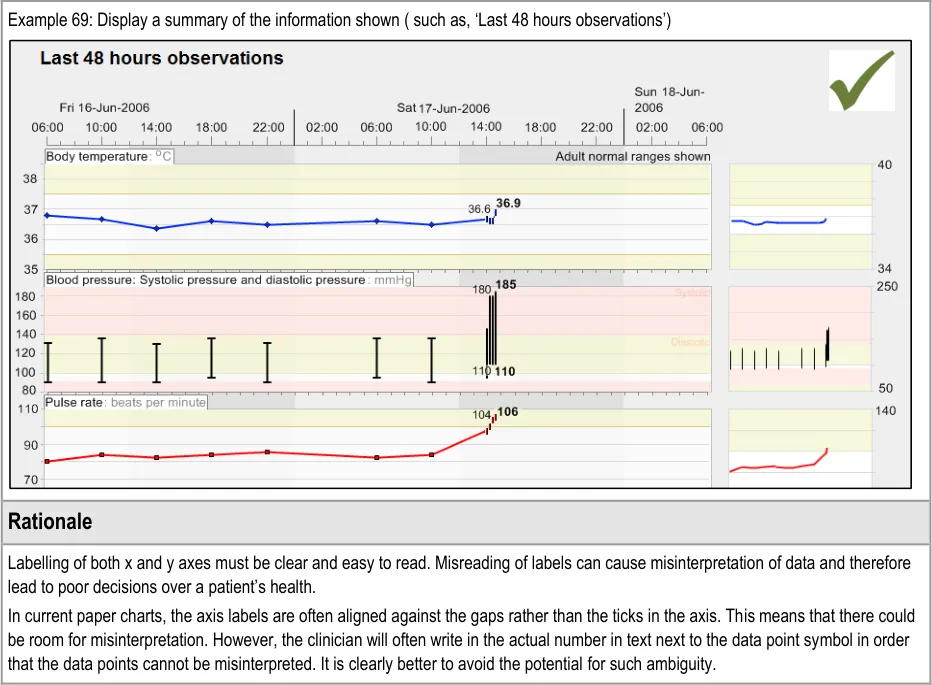Select the first red pulse rate data point
The width and height of the screenshot is (932, 685).
pyautogui.click(x=47, y=461)
